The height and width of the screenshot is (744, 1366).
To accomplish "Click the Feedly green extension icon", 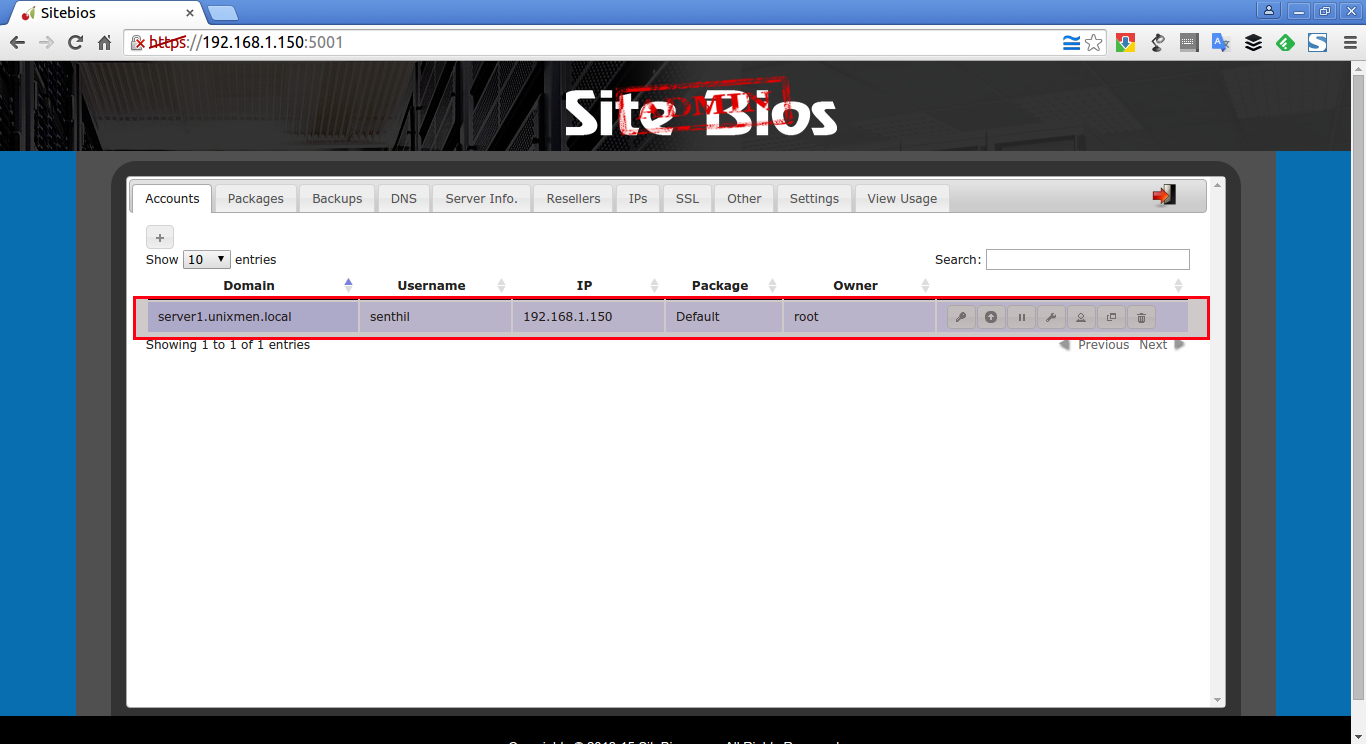I will [1285, 43].
